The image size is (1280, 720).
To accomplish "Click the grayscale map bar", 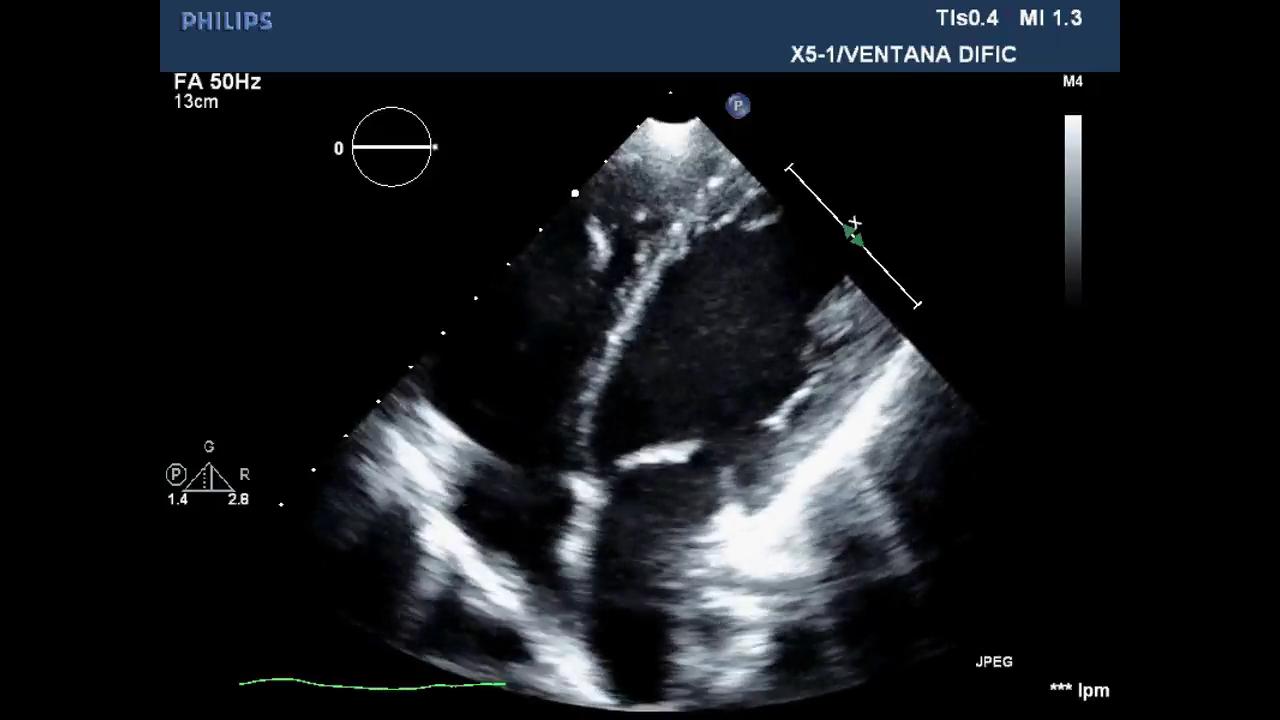I will [1072, 205].
